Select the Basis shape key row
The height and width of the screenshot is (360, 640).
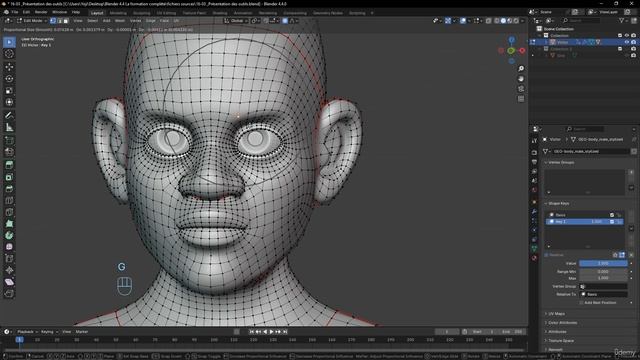tap(584, 215)
